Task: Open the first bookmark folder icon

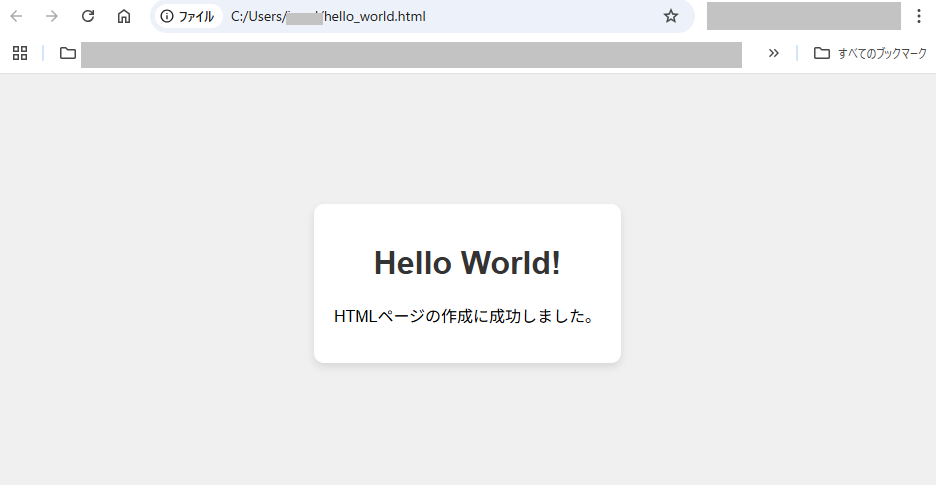Action: [67, 53]
